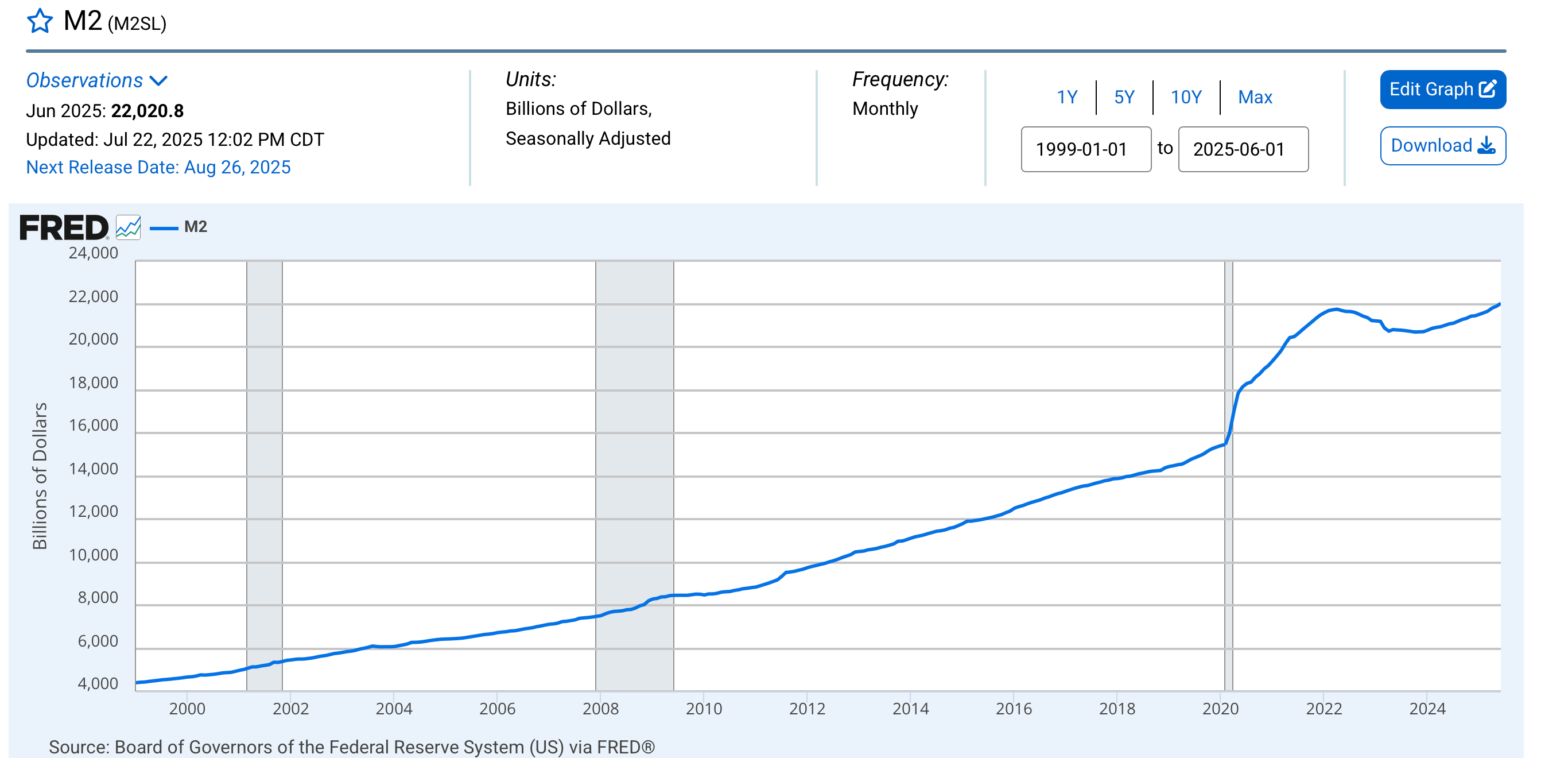Click the download arrow icon
Image resolution: width=1568 pixels, height=758 pixels.
(x=1486, y=145)
